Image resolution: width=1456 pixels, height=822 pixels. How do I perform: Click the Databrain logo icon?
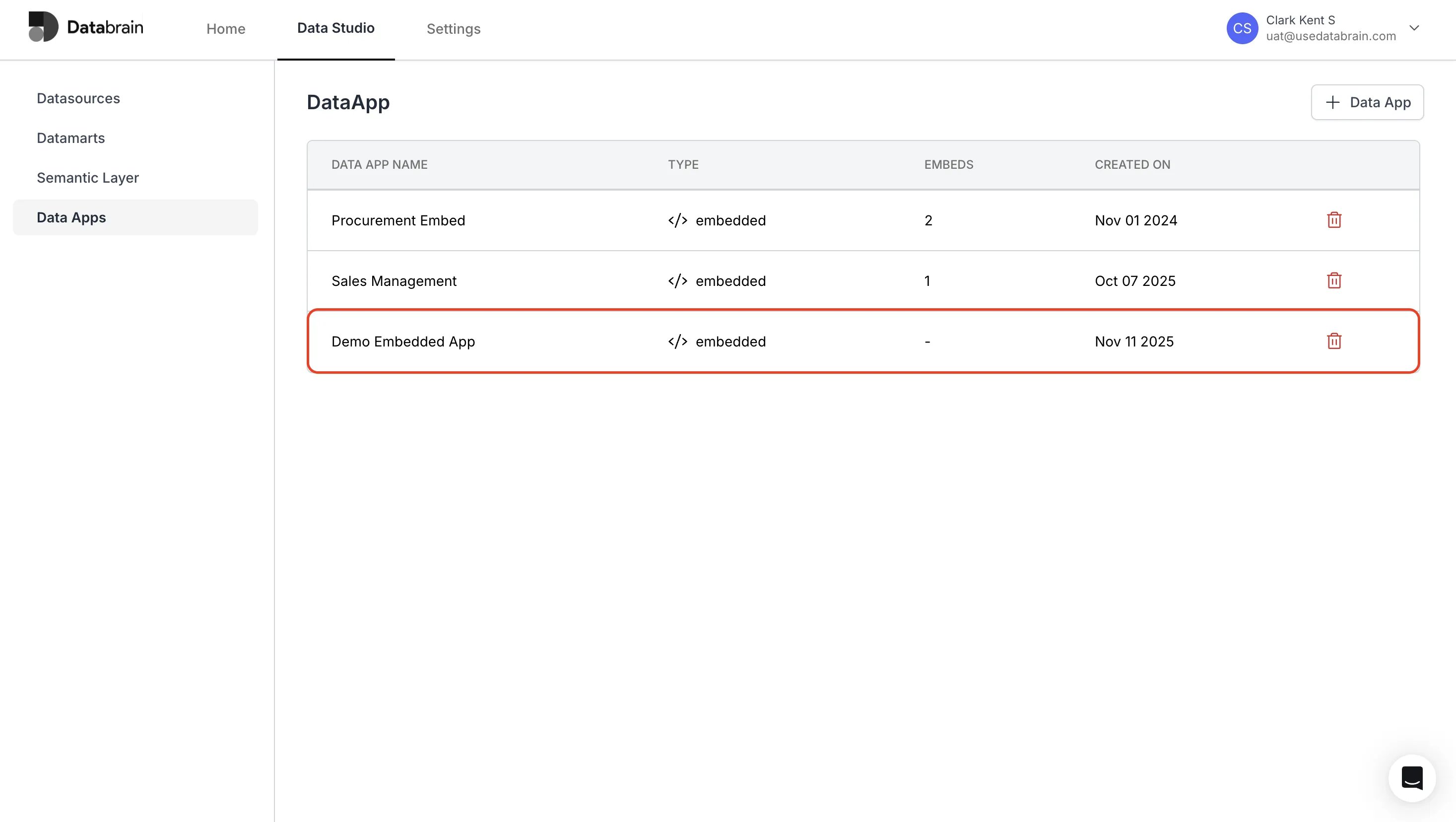(x=44, y=27)
